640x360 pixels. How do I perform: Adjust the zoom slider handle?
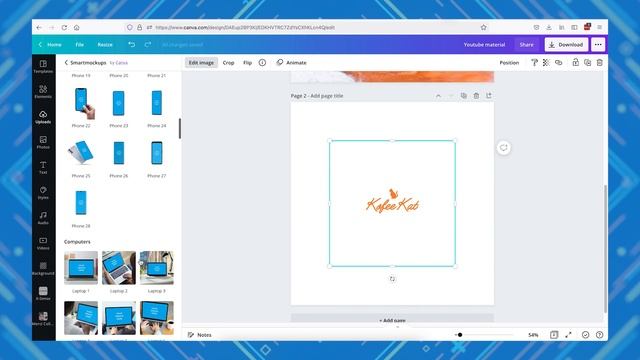point(460,335)
